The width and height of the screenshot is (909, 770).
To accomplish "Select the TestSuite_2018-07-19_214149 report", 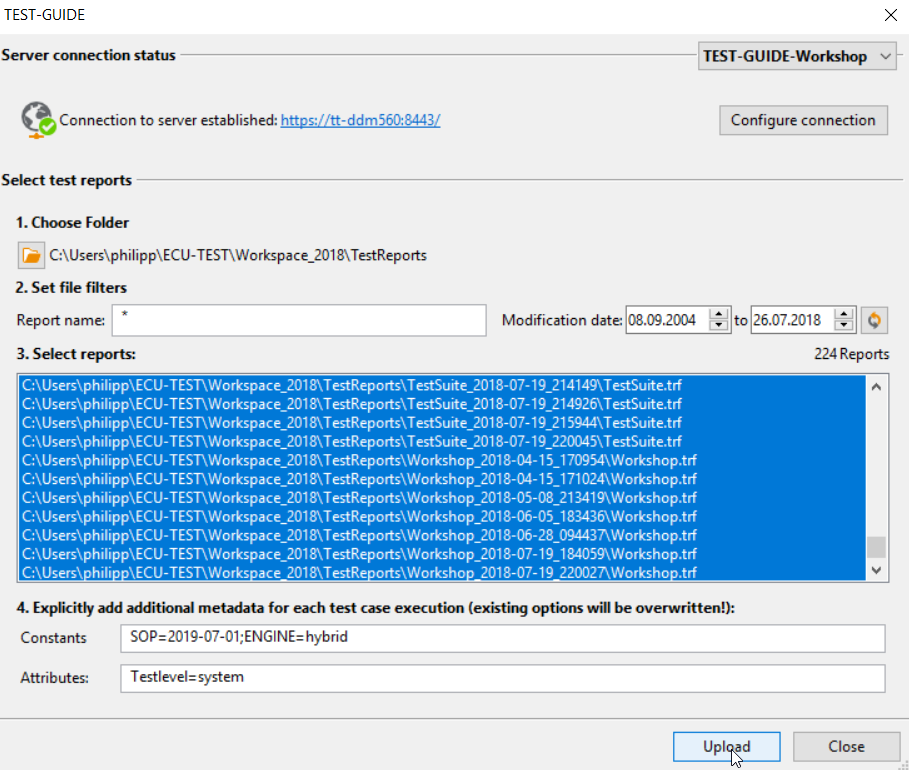I will click(x=352, y=384).
